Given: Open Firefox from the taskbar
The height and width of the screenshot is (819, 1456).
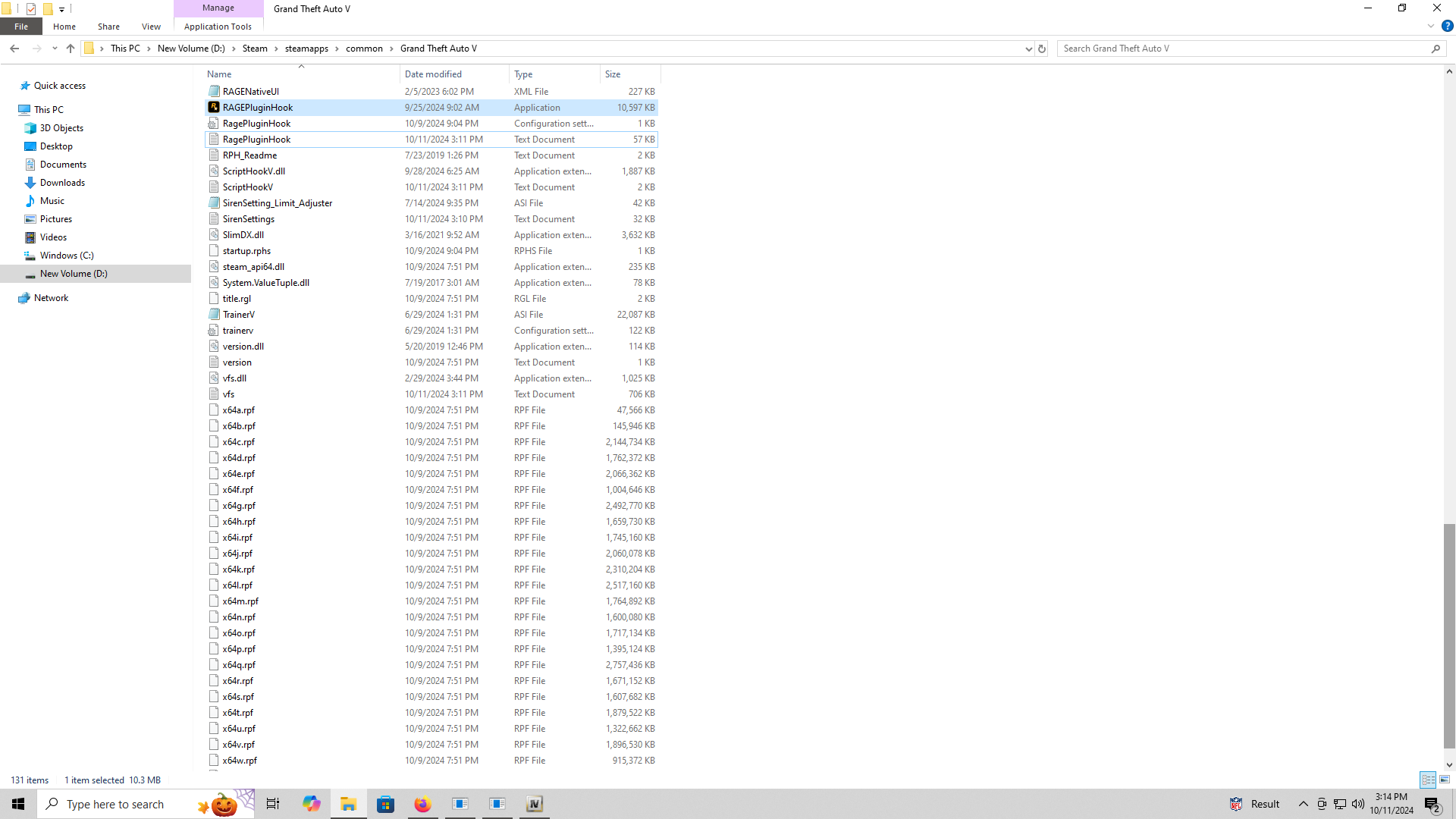Looking at the screenshot, I should coord(422,804).
